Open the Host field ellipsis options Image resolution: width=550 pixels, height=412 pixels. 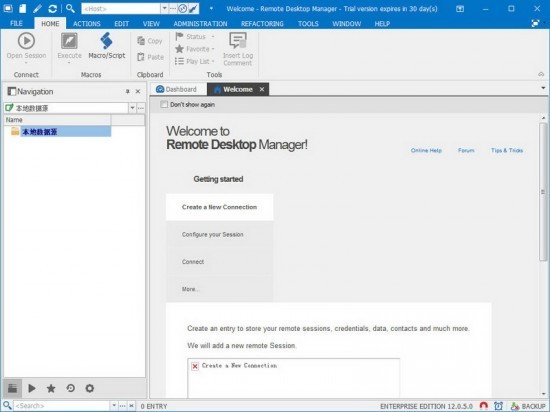[173, 8]
